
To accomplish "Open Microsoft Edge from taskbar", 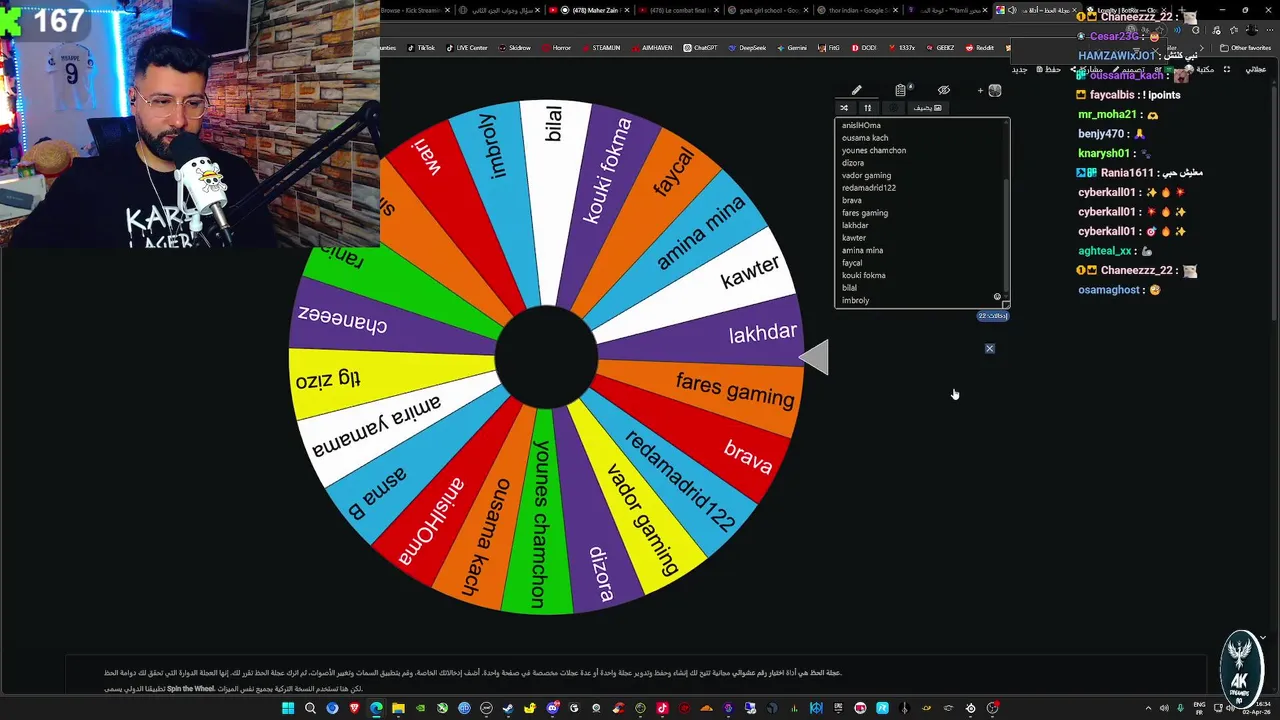I will click(376, 708).
